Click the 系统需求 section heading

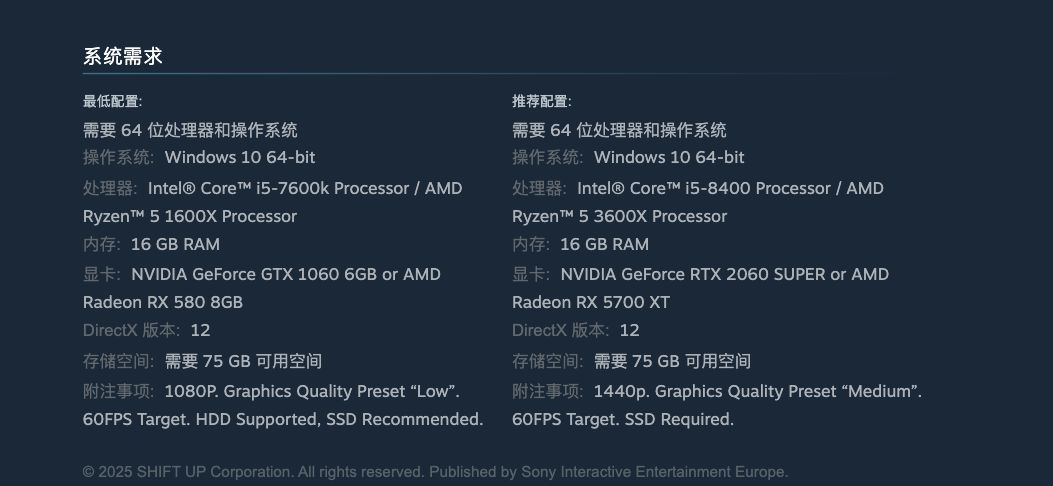122,57
